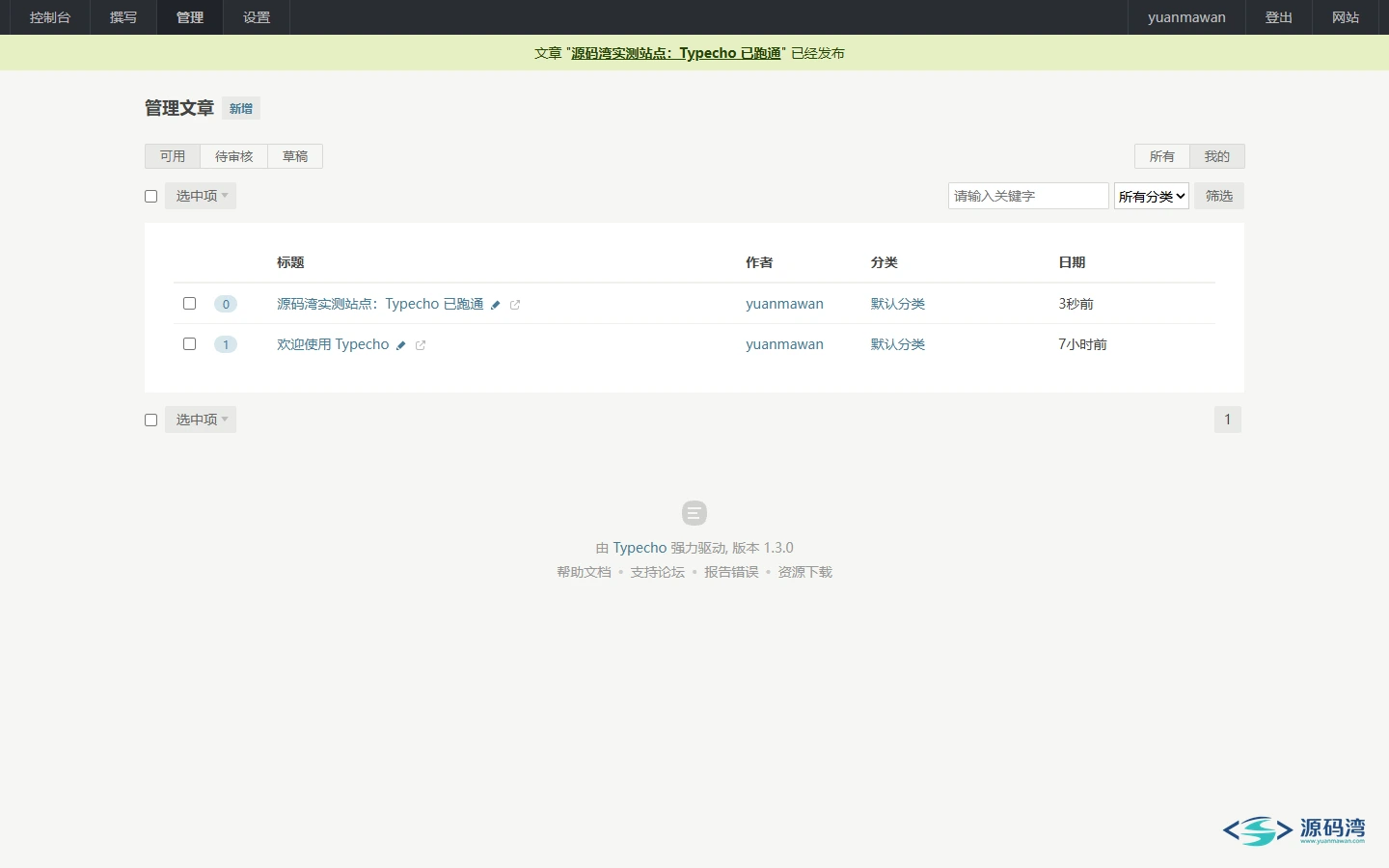The image size is (1389, 868).
Task: Click pencil edit icon for 欢迎使用 Typecho
Action: pos(401,345)
